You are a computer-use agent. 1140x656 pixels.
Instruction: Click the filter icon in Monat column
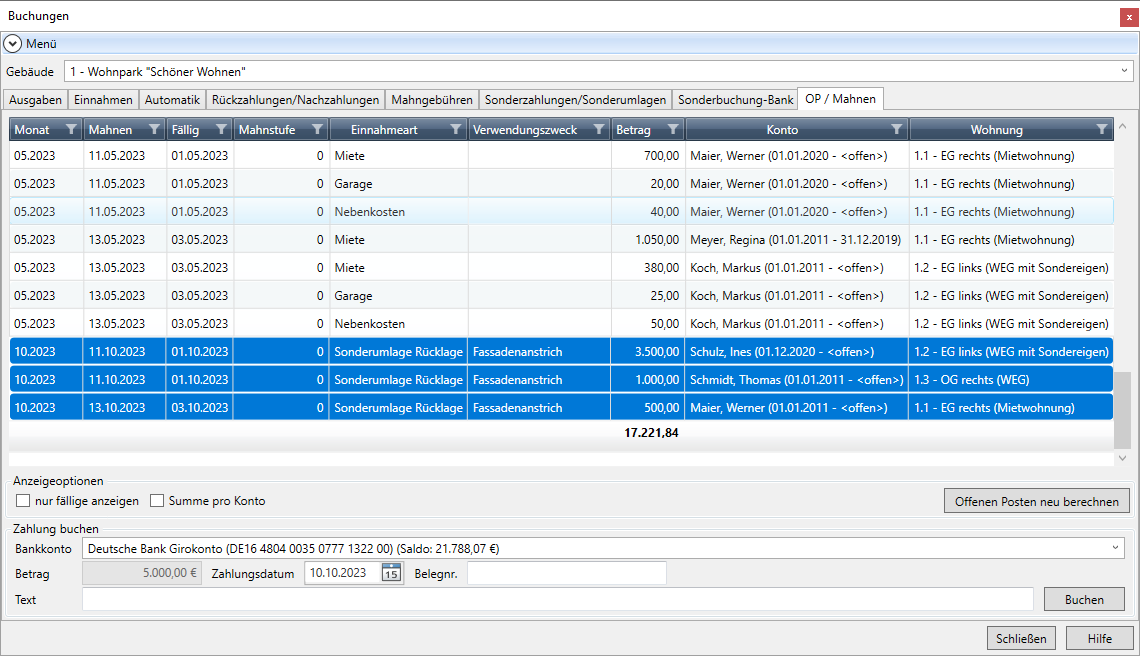pyautogui.click(x=71, y=129)
